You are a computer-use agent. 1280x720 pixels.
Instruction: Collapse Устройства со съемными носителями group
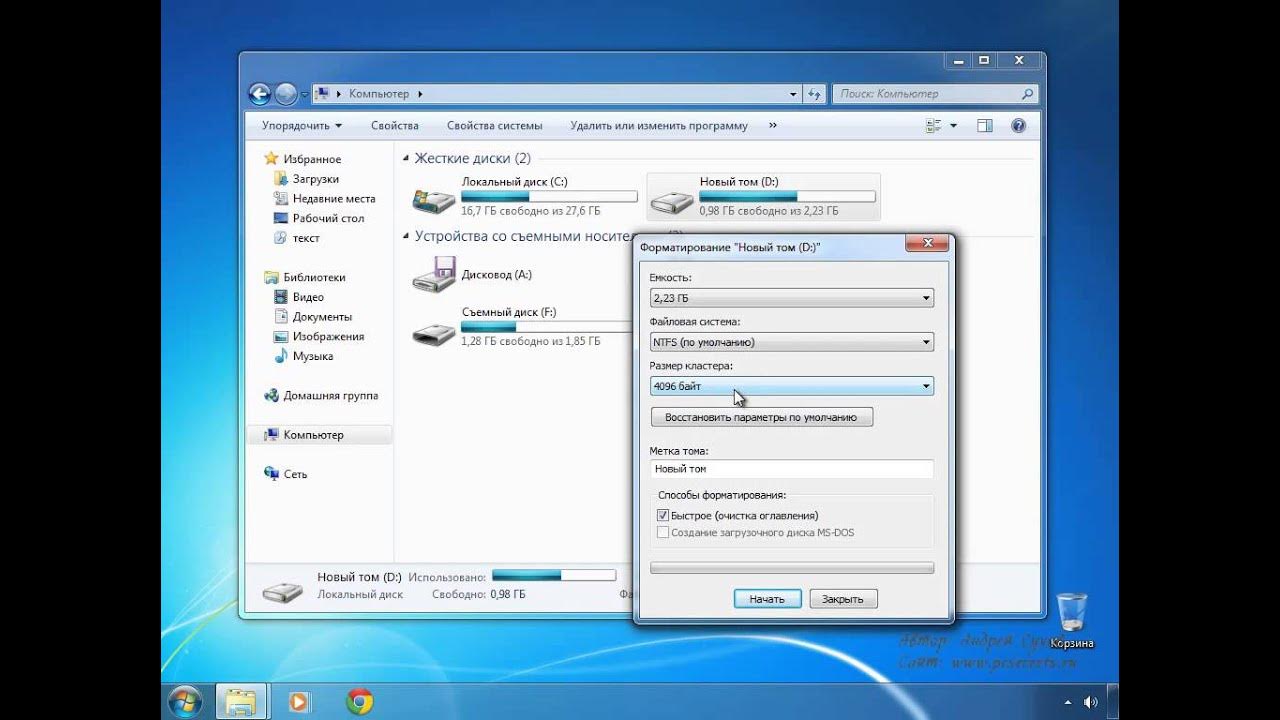[x=406, y=237]
